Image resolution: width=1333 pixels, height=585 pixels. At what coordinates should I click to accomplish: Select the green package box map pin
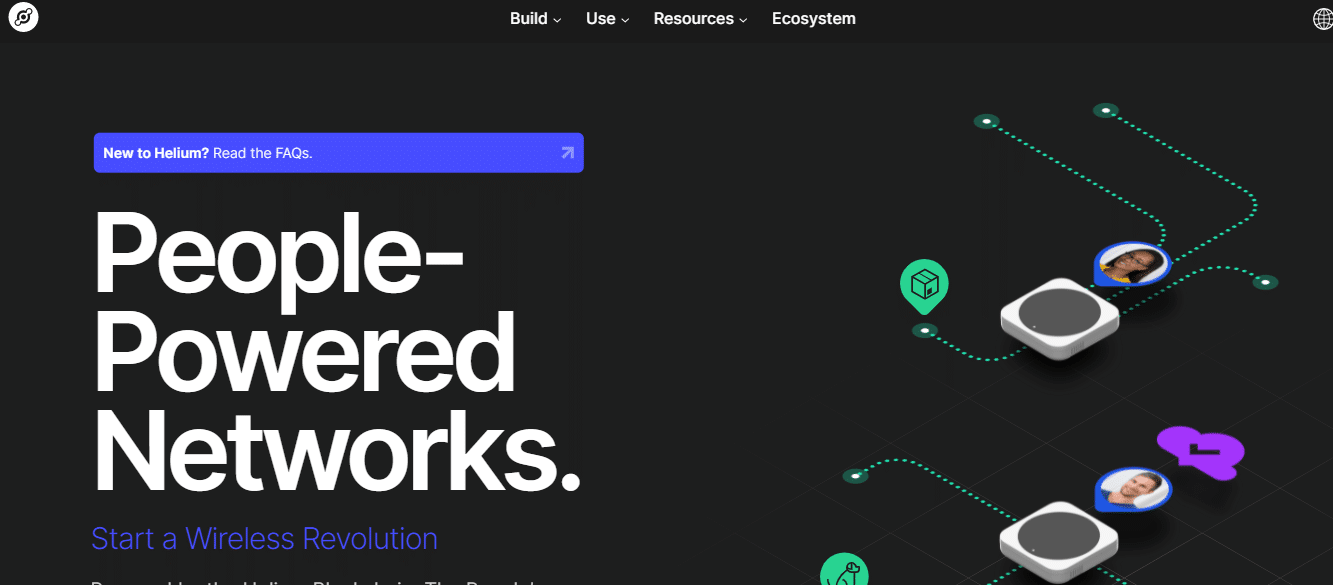pyautogui.click(x=924, y=283)
